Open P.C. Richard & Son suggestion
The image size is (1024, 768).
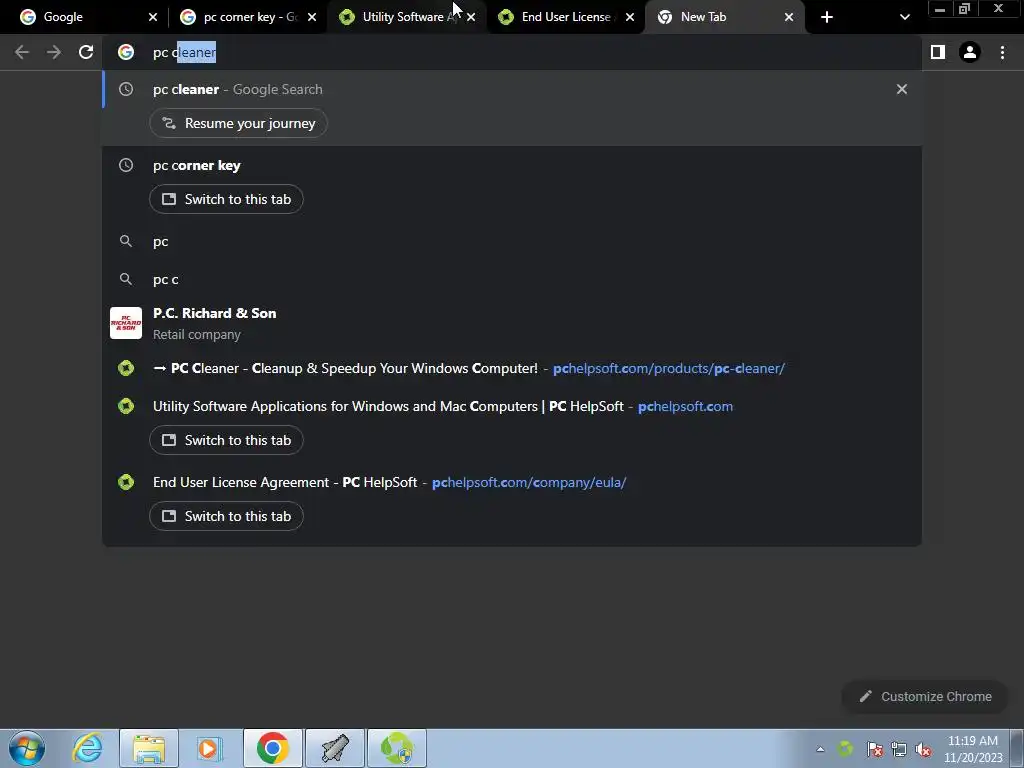click(x=512, y=323)
